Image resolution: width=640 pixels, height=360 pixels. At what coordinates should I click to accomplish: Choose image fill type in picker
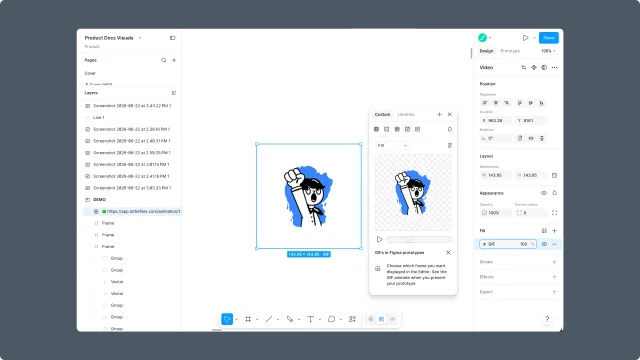coord(407,129)
